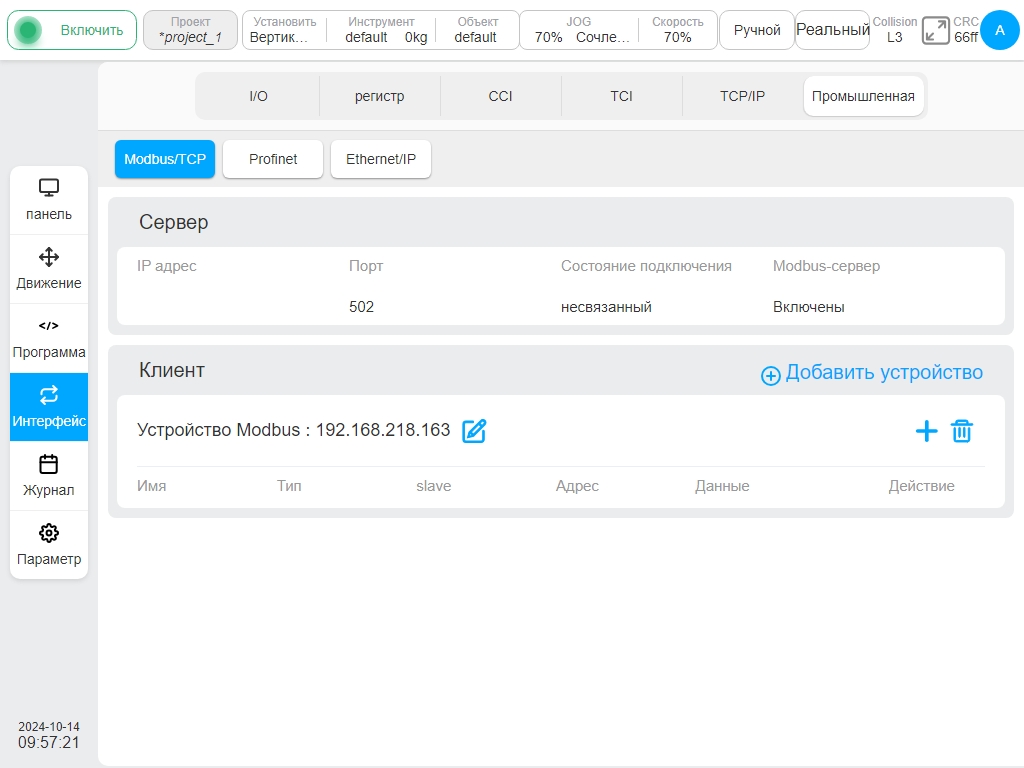Viewport: 1024px width, 768px height.
Task: Open the JOG 70% settings
Action: [x=579, y=30]
